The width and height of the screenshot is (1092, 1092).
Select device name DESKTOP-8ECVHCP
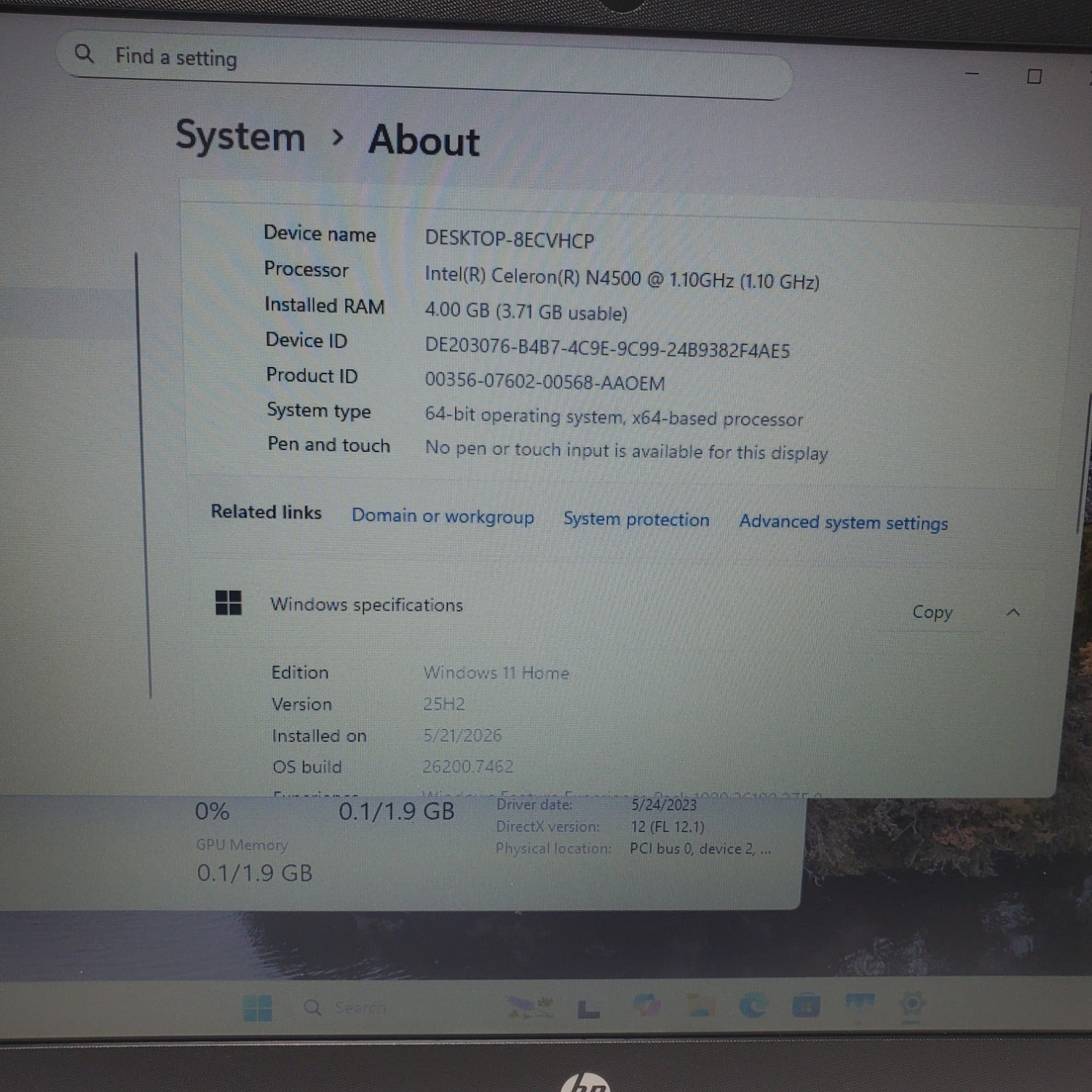click(x=510, y=240)
